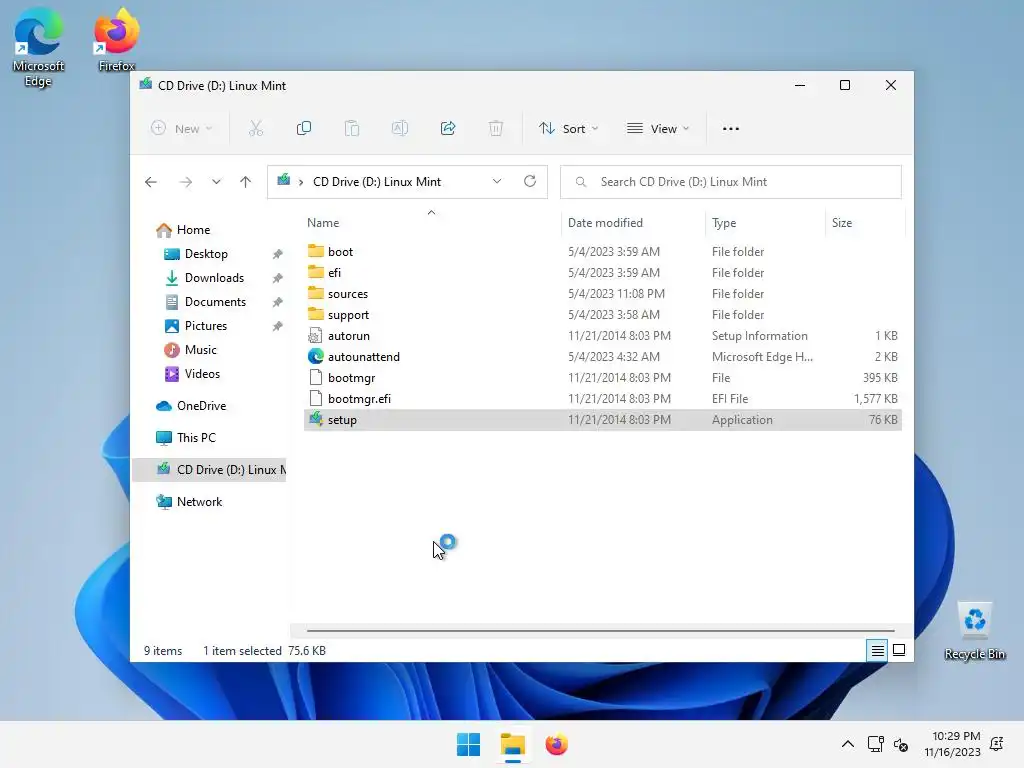Expand the recent locations chevron

(x=216, y=182)
